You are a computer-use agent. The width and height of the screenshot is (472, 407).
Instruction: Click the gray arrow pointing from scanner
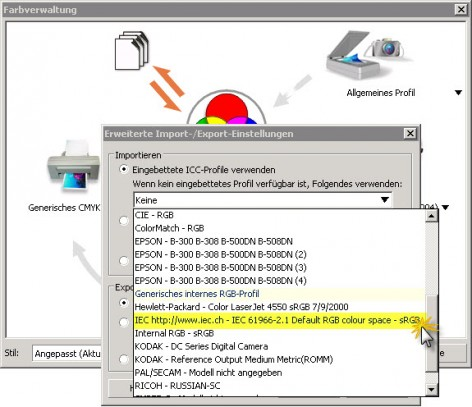point(292,91)
